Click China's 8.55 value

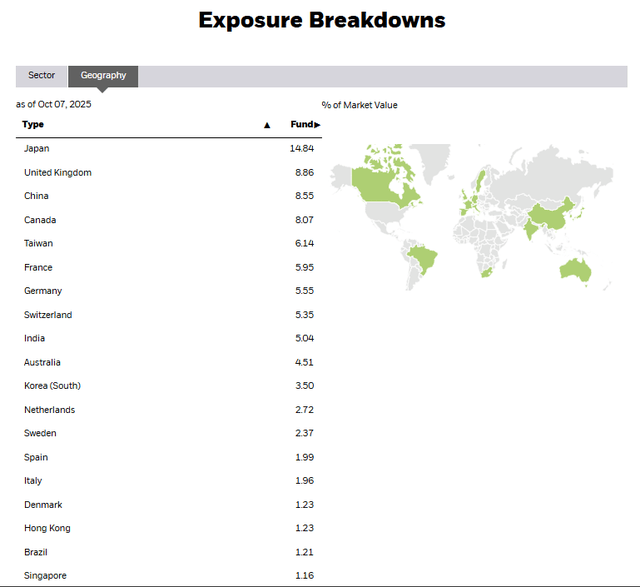(x=304, y=196)
